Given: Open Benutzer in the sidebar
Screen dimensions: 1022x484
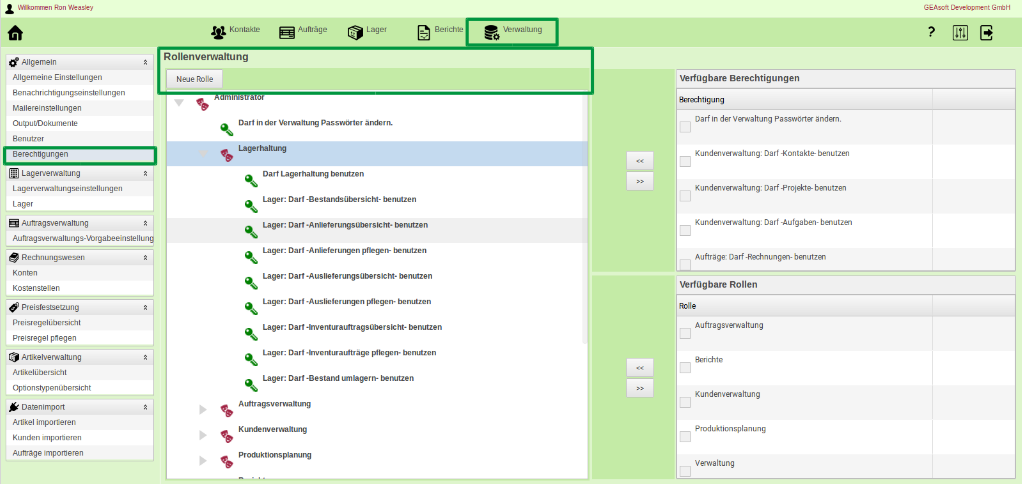Looking at the screenshot, I should [30, 138].
